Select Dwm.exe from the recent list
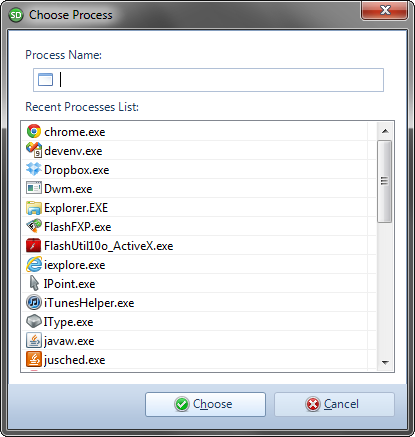415x437 pixels. pos(199,188)
